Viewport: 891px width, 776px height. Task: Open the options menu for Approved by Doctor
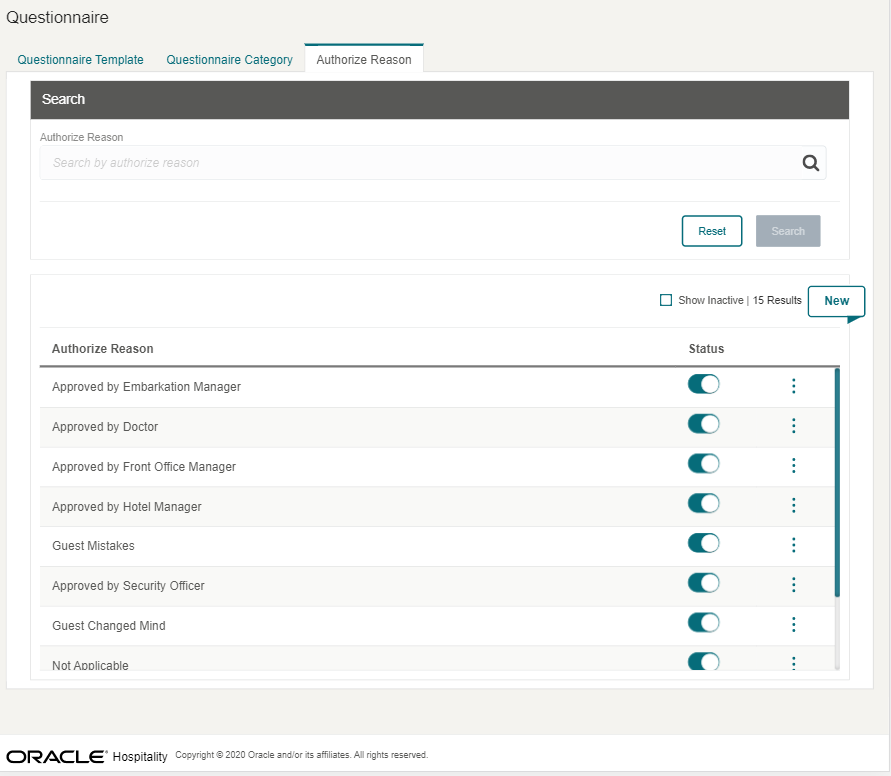793,426
